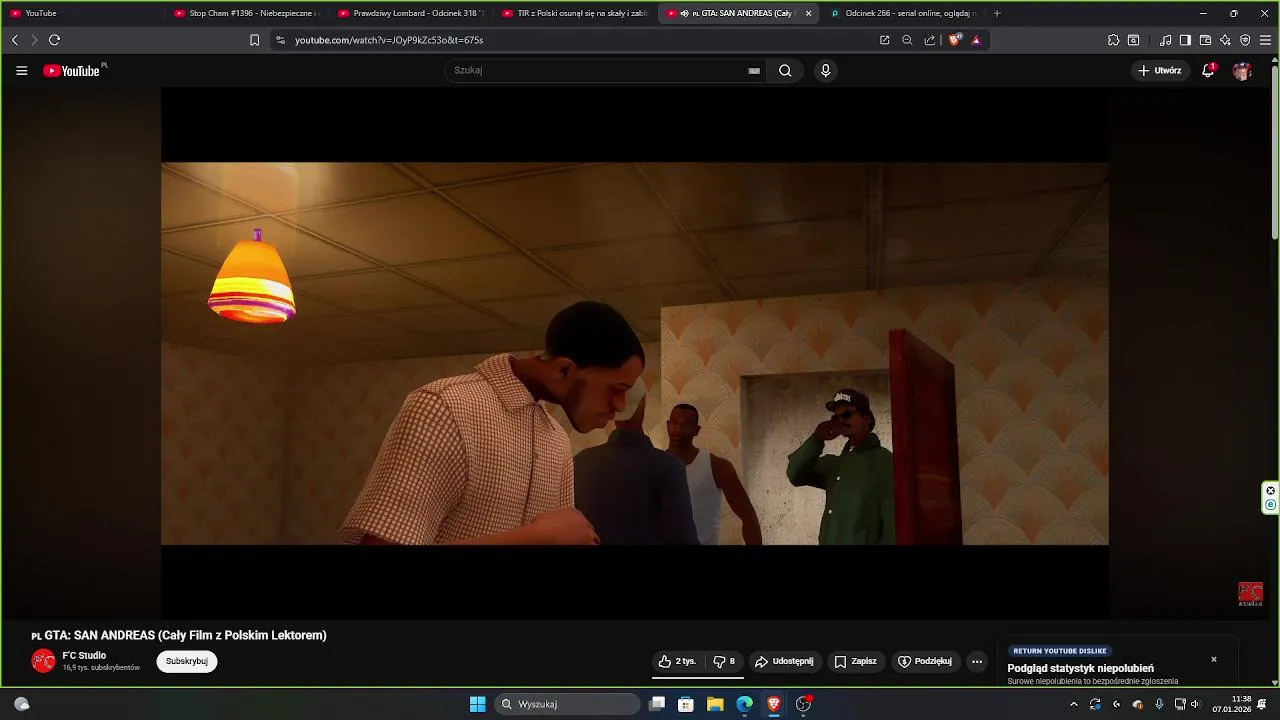Close the GTA: SAN ANDREAS tab
Image resolution: width=1280 pixels, height=720 pixels.
808,13
